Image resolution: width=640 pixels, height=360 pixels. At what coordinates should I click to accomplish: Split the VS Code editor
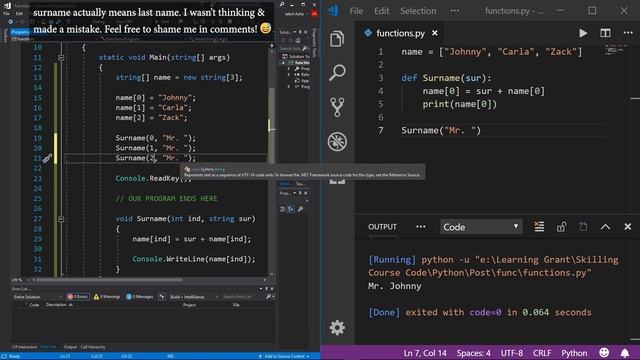click(605, 33)
